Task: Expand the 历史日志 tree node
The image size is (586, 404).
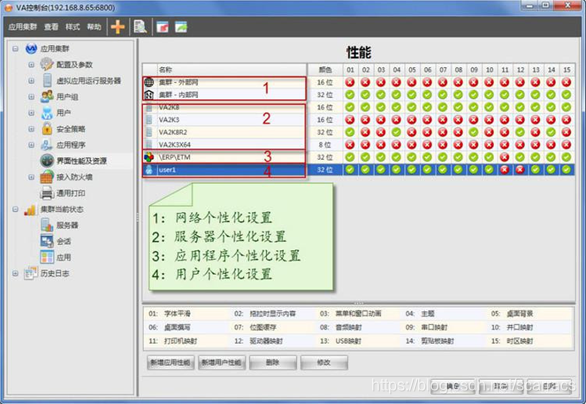Action: pyautogui.click(x=15, y=273)
